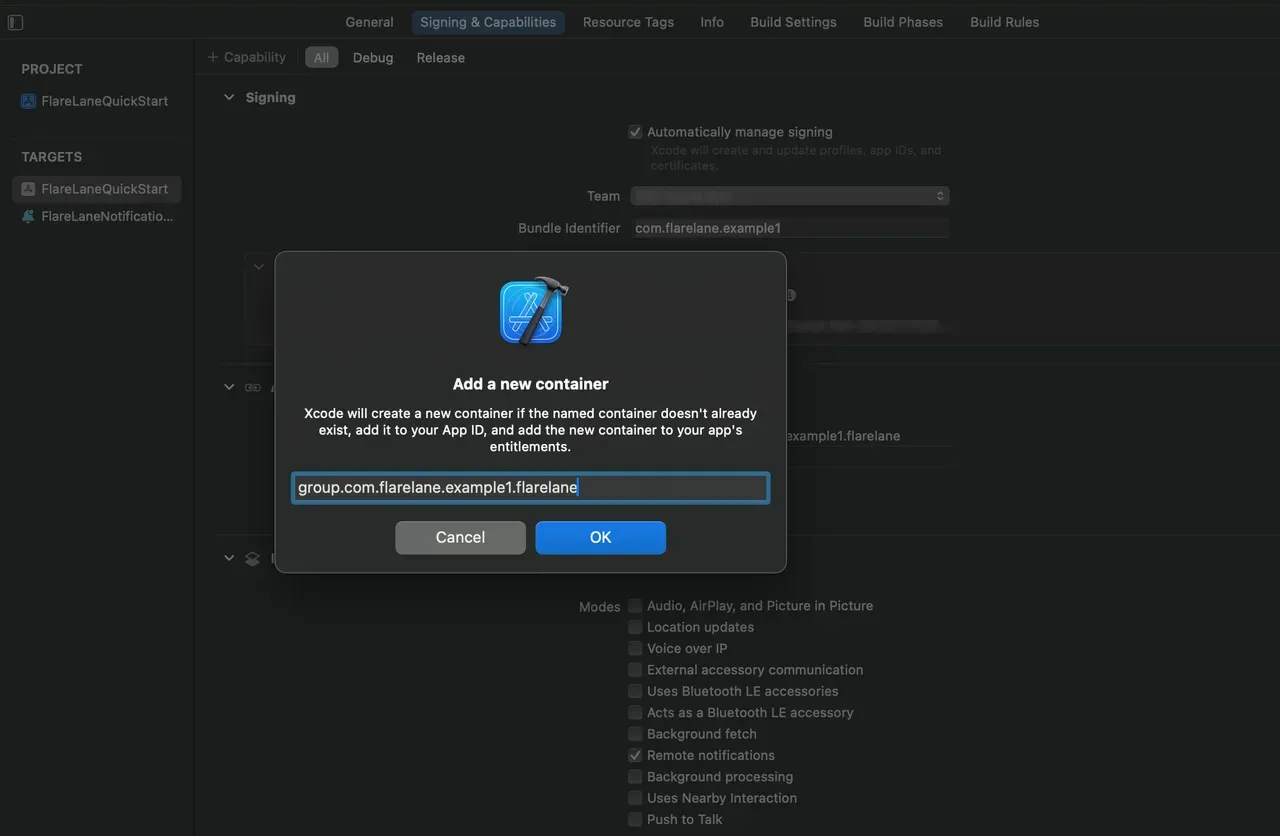Open the Build Phases tab
The height and width of the screenshot is (836, 1280).
click(x=903, y=22)
